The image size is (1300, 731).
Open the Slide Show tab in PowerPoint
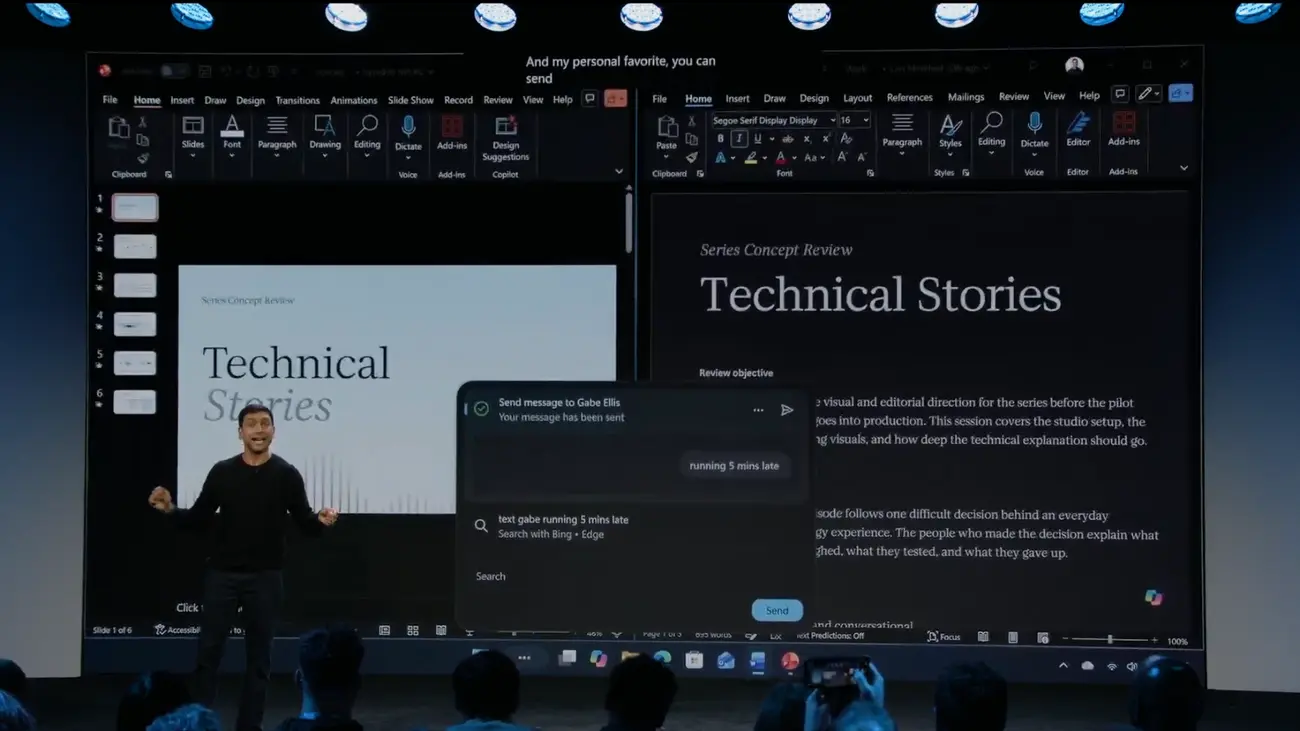pos(411,100)
